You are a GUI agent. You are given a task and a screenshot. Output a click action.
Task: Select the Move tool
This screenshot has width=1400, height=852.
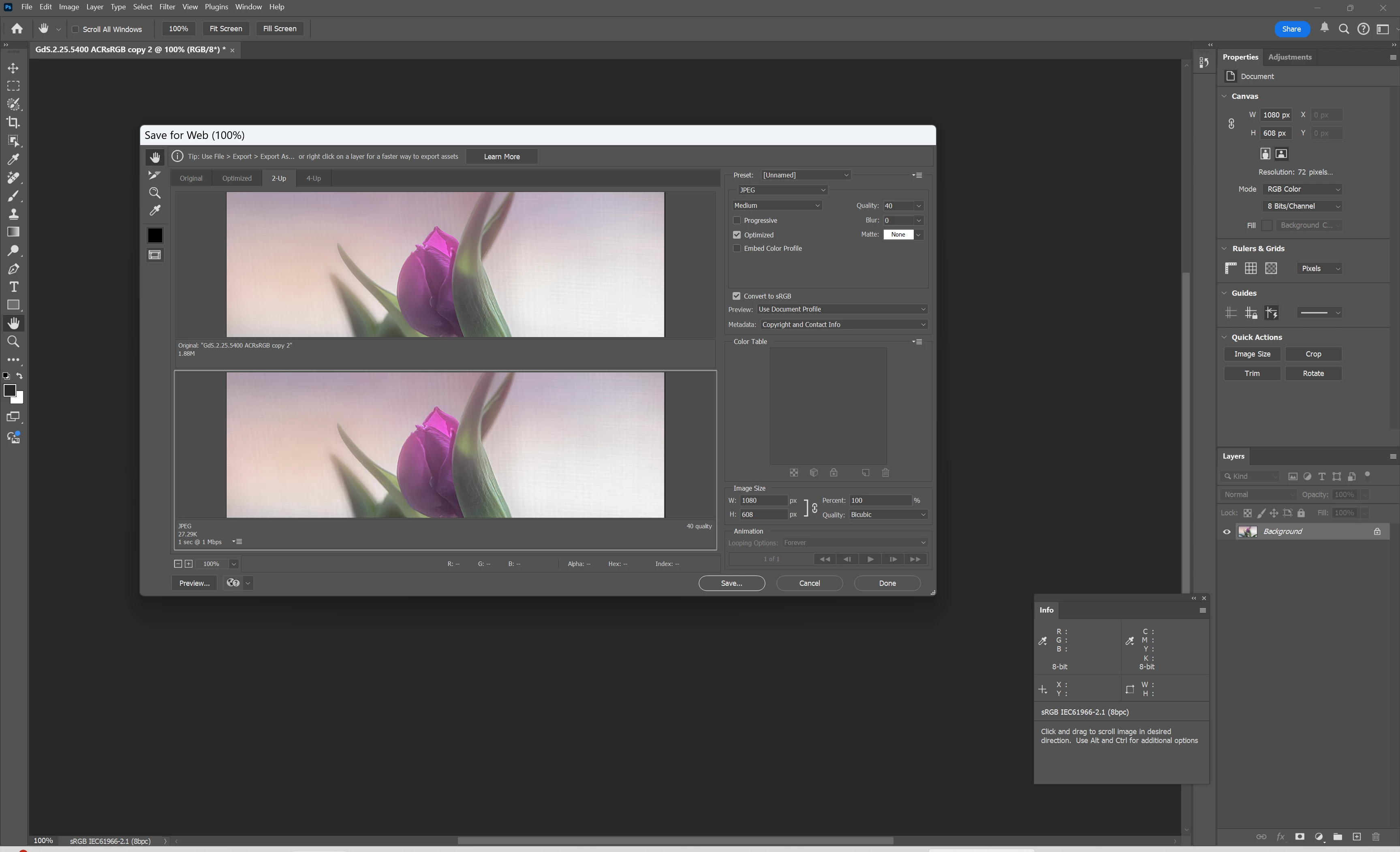coord(13,68)
